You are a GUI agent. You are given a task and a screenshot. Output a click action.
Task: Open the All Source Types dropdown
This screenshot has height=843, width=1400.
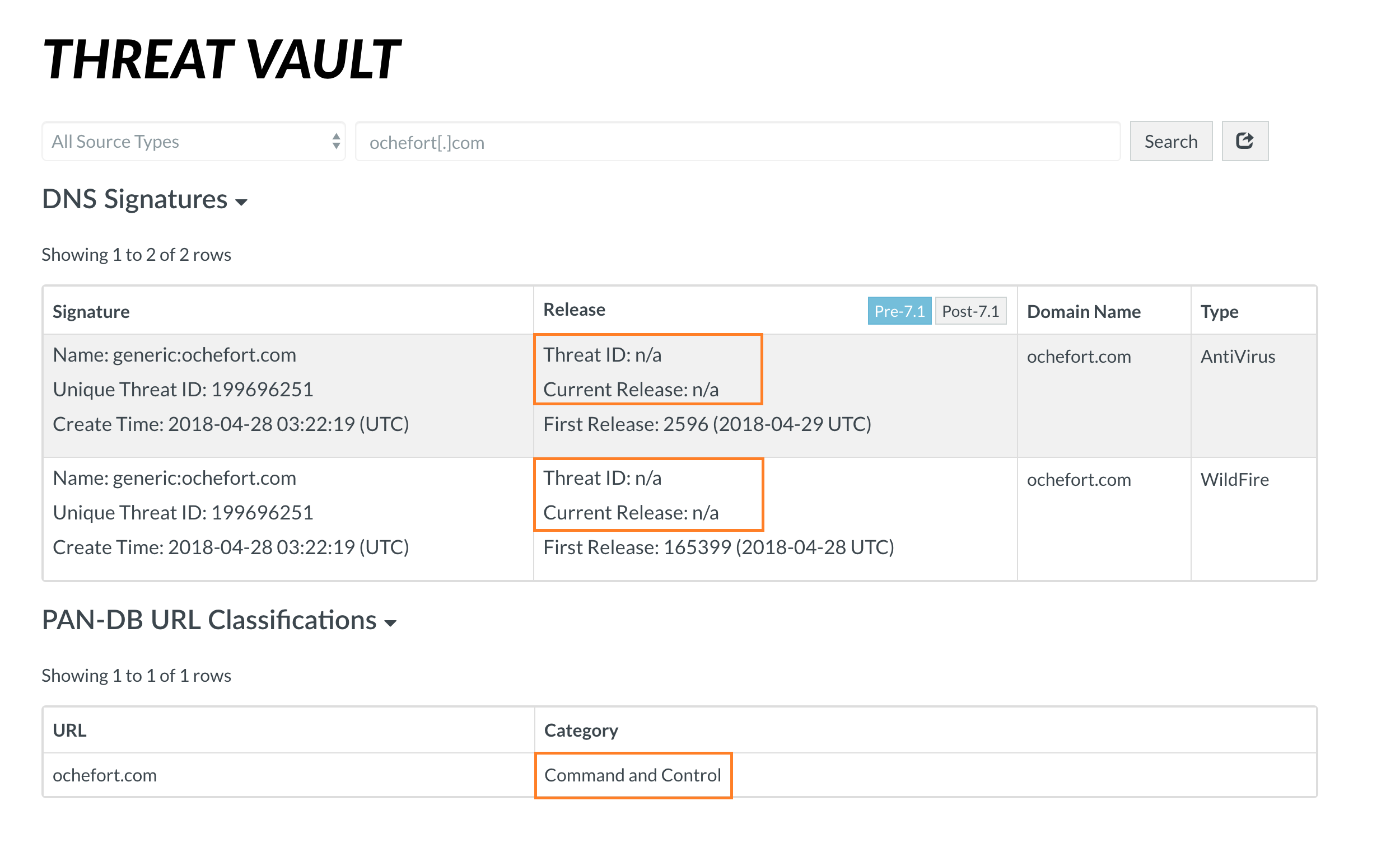tap(192, 141)
